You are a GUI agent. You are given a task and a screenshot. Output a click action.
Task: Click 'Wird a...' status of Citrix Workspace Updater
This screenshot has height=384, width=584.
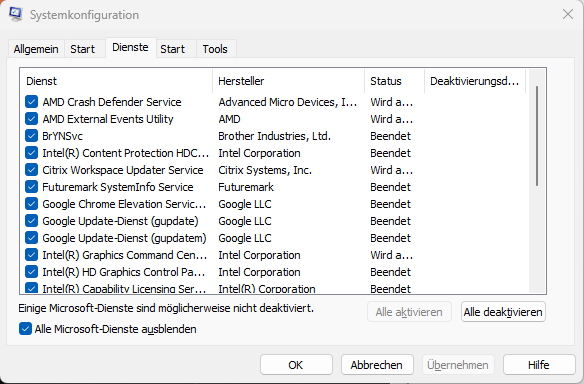click(x=391, y=170)
